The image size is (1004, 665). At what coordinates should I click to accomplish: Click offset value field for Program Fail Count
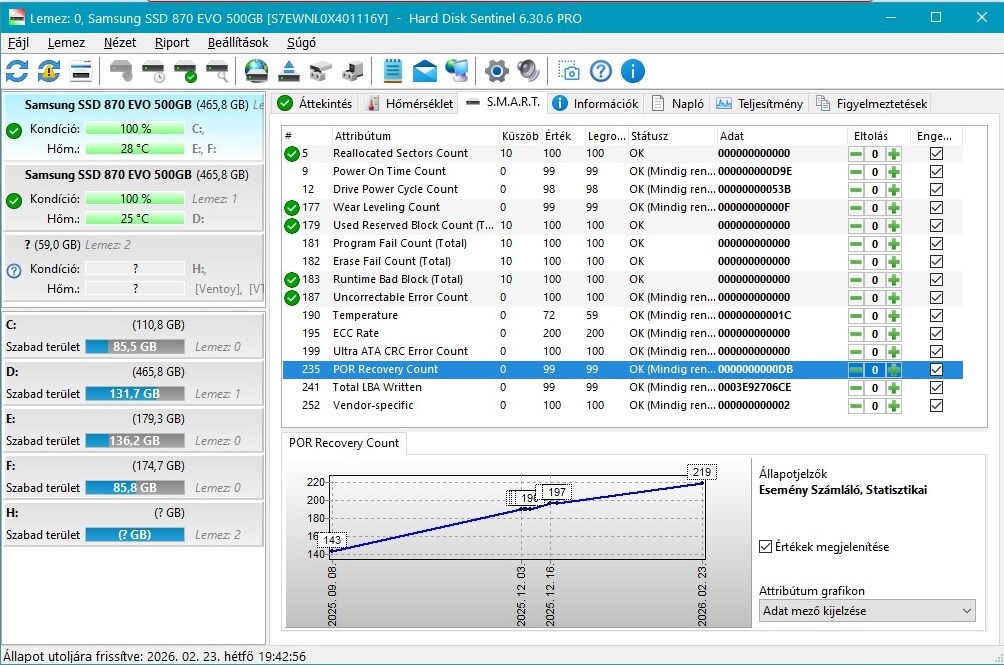(875, 244)
